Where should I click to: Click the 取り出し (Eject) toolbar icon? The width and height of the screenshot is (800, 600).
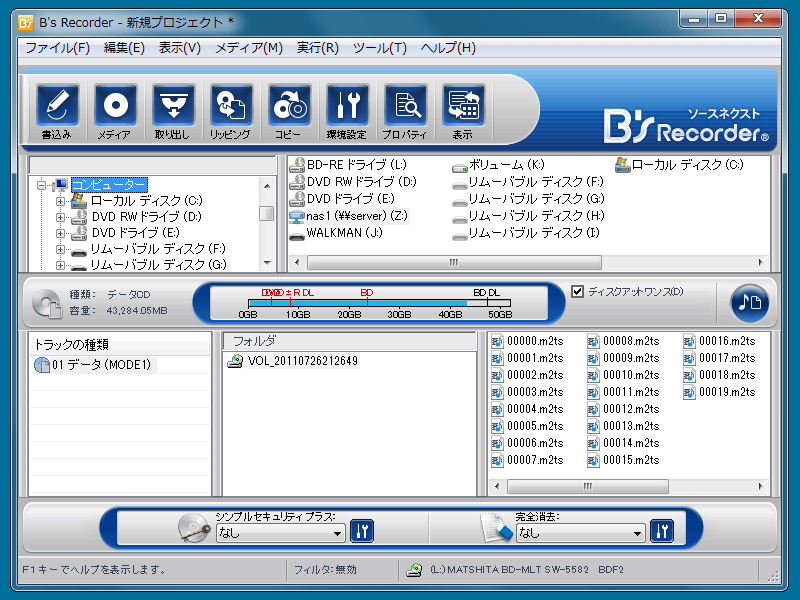[x=173, y=105]
